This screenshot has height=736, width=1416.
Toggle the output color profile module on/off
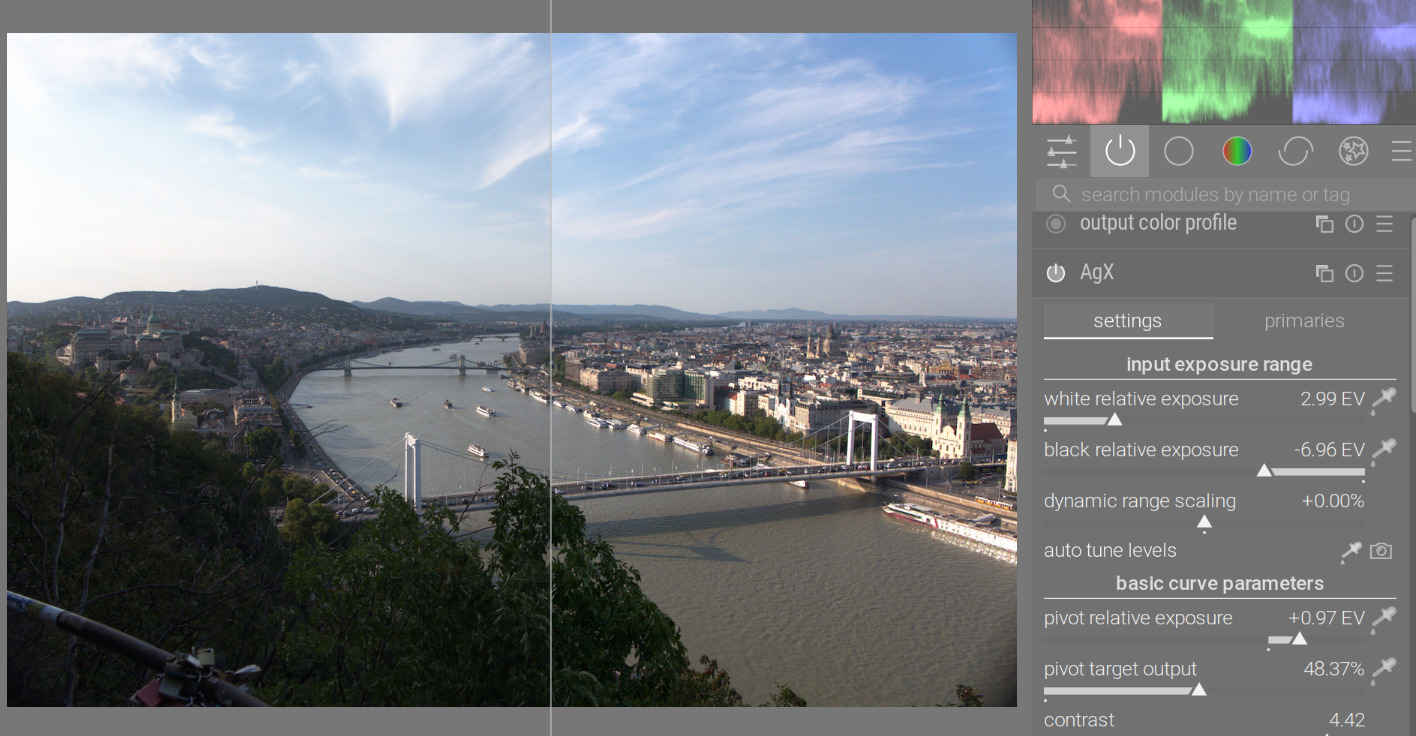tap(1056, 224)
